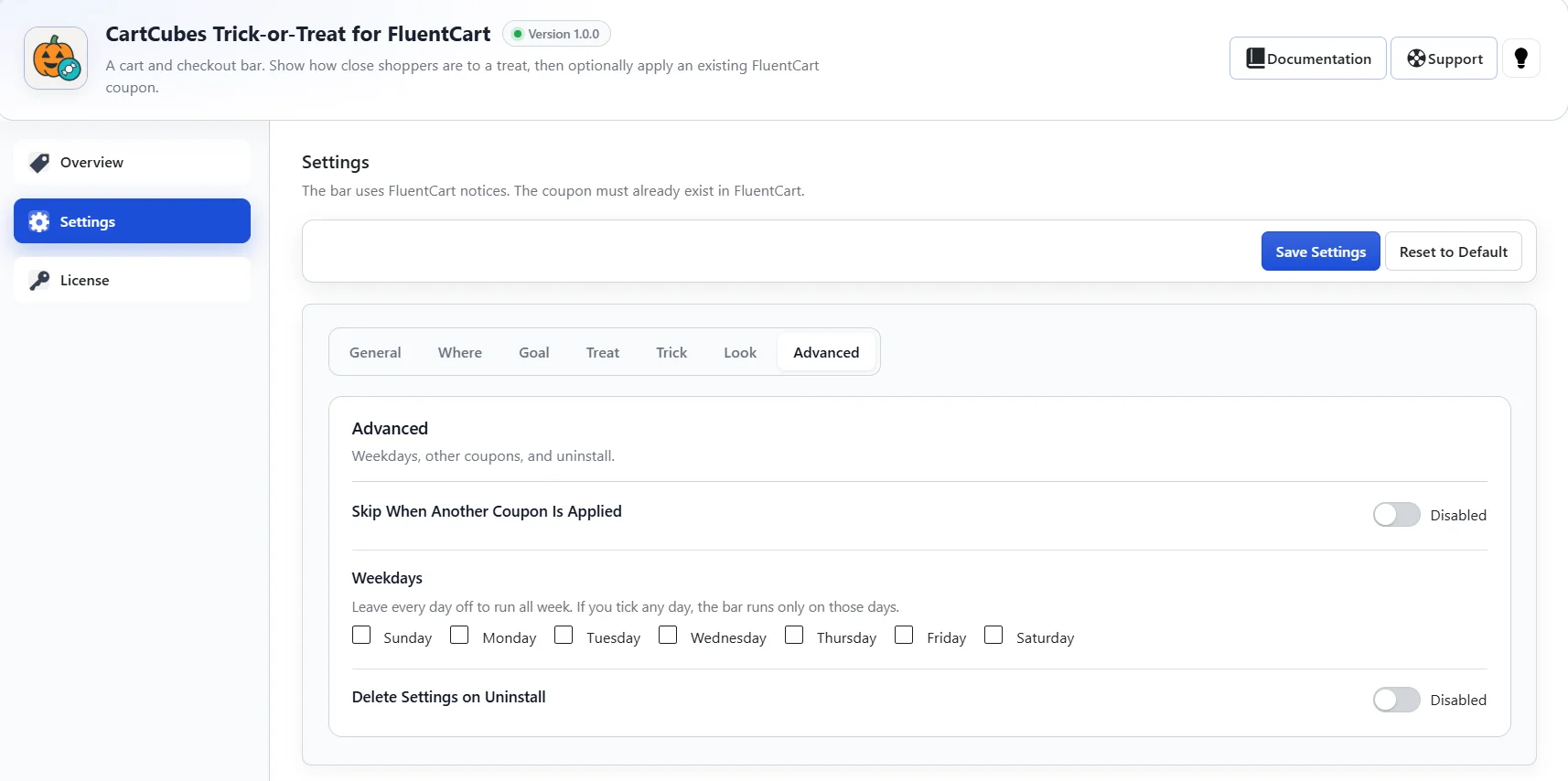
Task: Check the Monday checkbox
Action: pos(459,635)
